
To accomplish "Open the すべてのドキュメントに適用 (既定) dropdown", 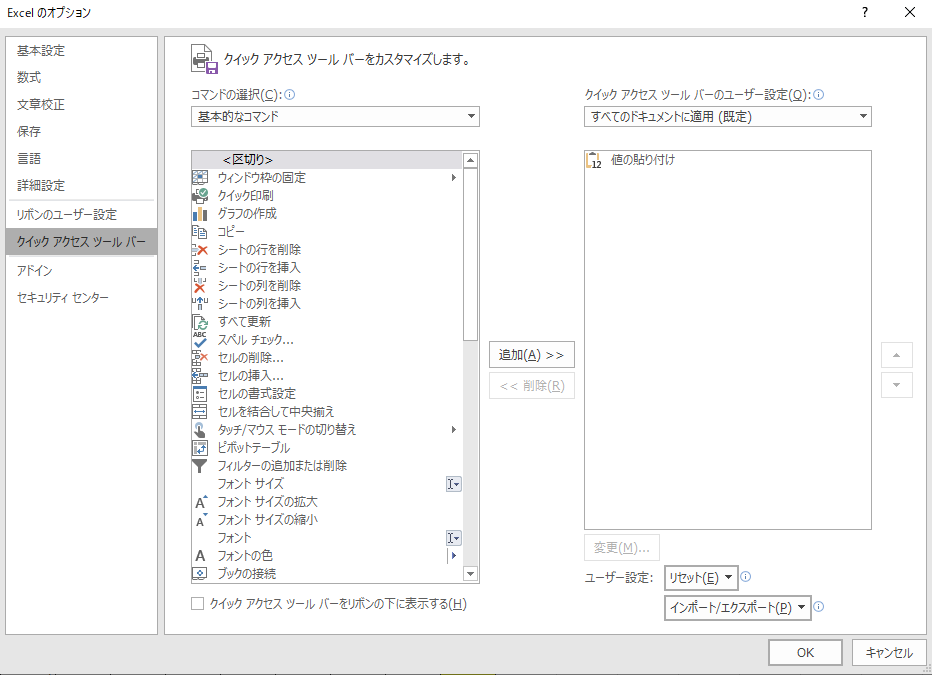I will pos(728,116).
